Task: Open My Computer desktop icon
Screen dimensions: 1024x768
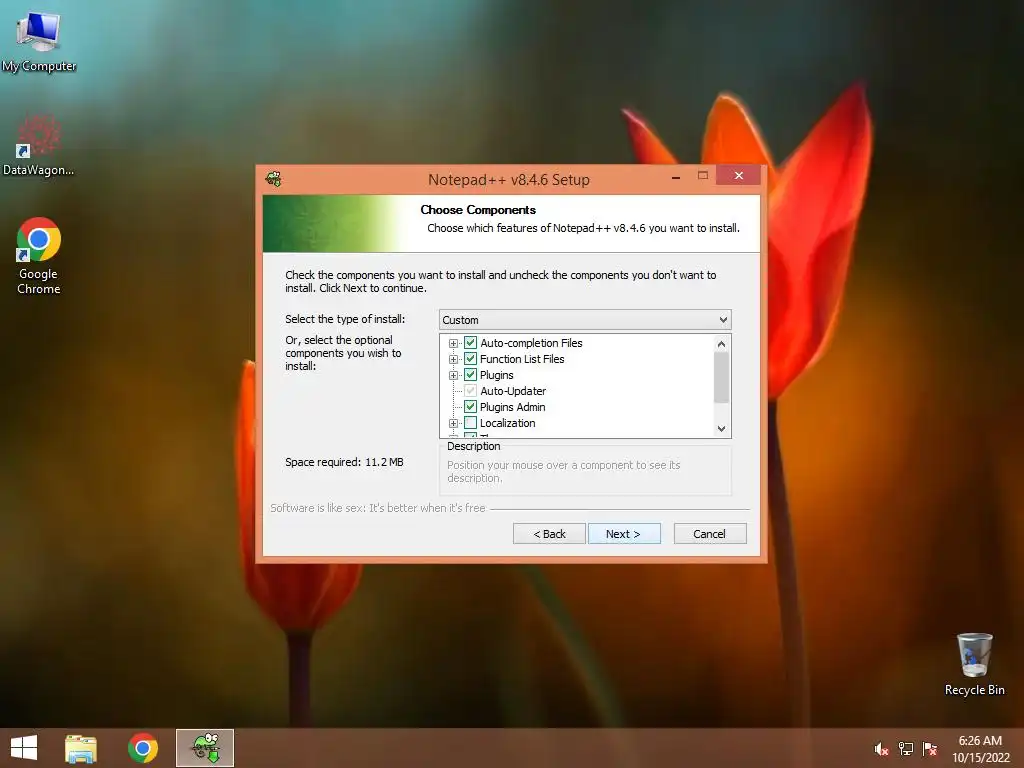Action: pyautogui.click(x=39, y=40)
